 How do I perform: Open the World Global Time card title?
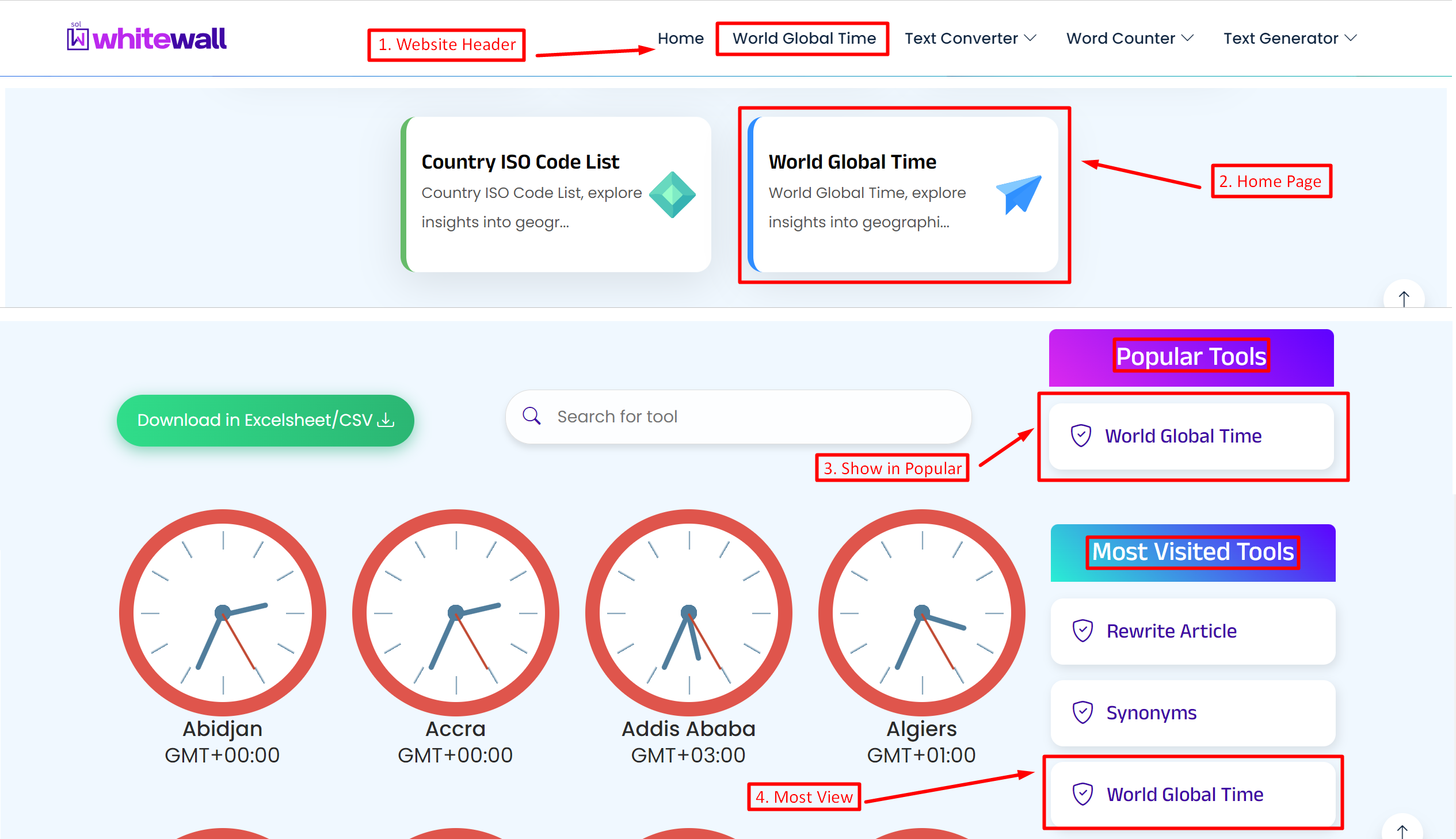852,162
